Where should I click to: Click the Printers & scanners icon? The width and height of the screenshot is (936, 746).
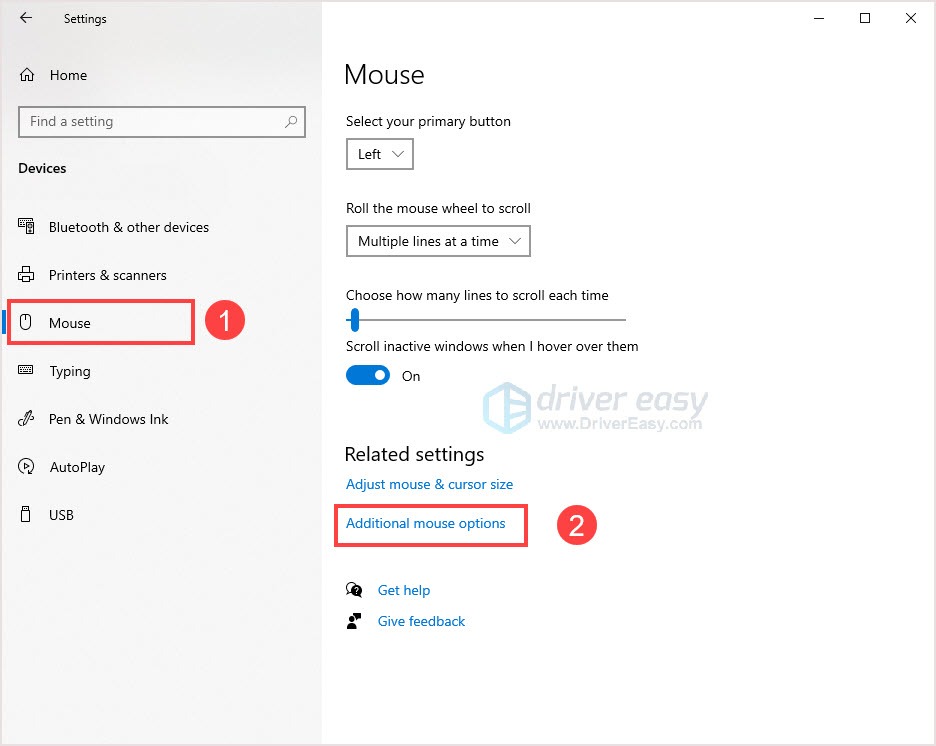click(x=27, y=275)
